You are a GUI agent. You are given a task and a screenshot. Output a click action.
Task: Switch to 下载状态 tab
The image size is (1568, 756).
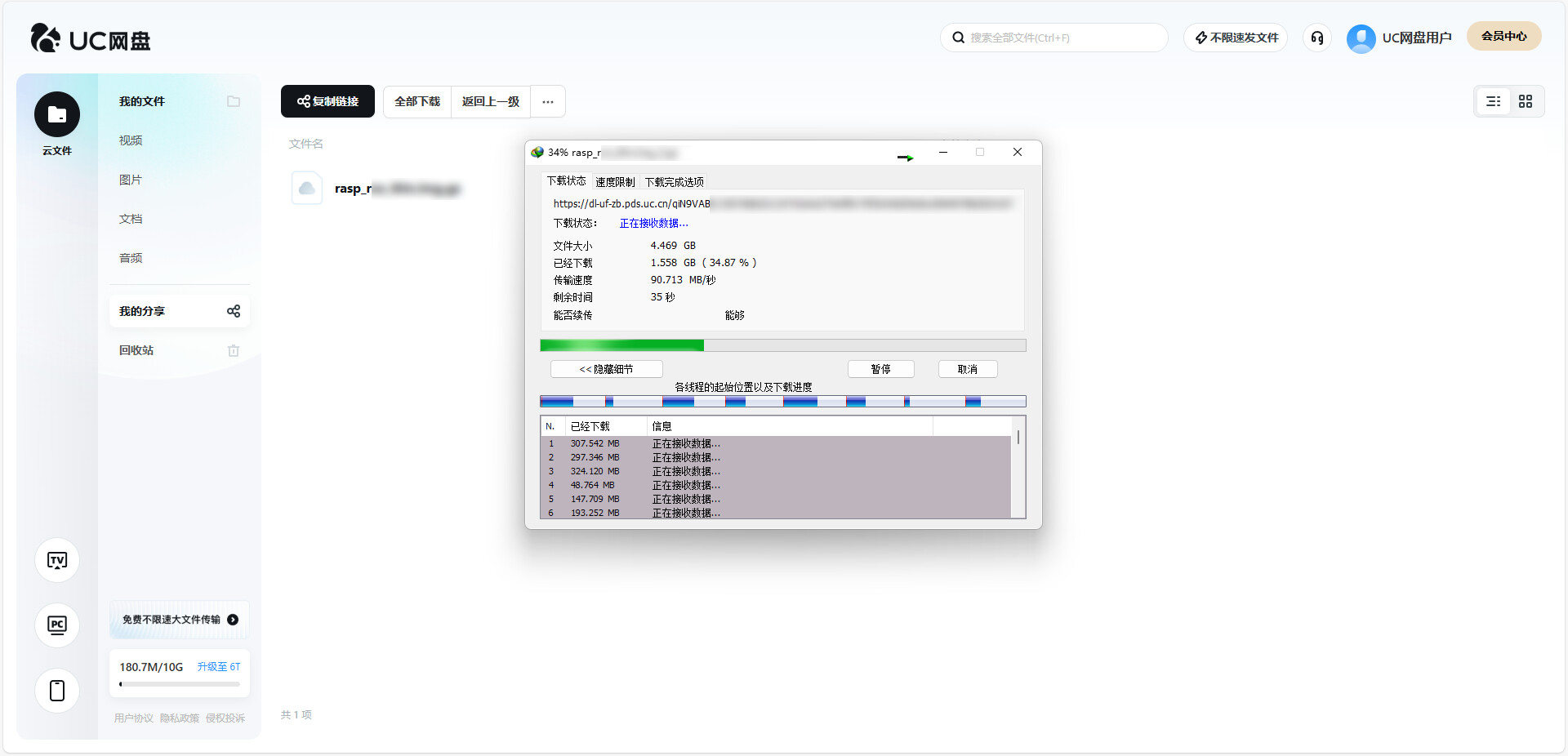pos(567,181)
